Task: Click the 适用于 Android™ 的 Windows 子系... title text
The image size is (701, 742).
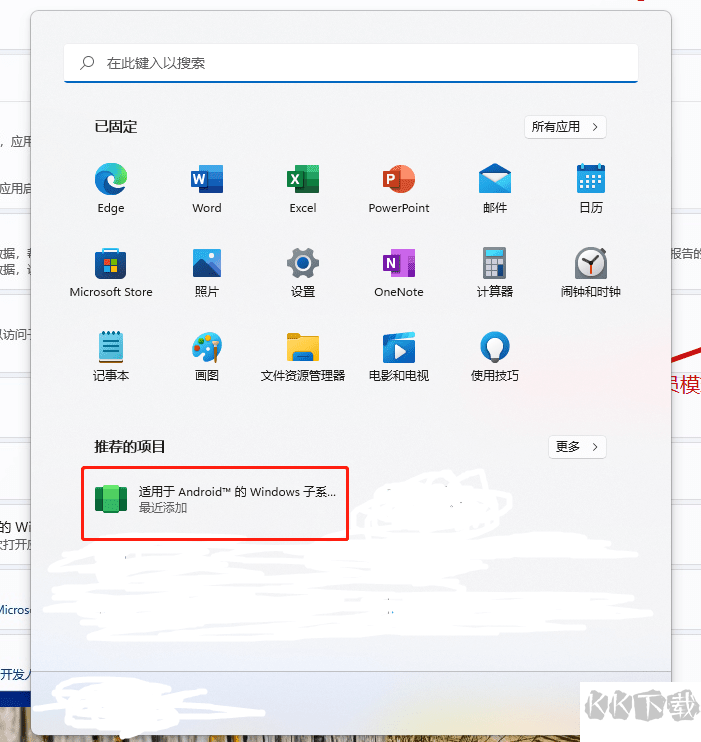Action: tap(237, 492)
